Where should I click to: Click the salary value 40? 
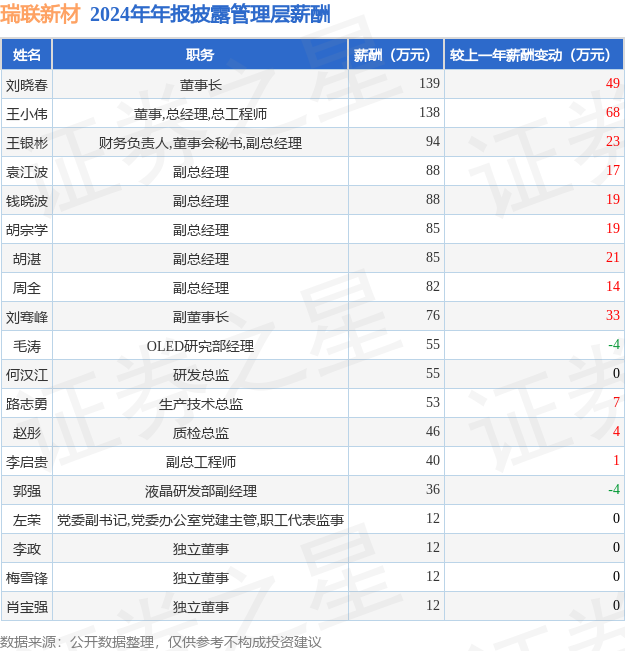433,460
